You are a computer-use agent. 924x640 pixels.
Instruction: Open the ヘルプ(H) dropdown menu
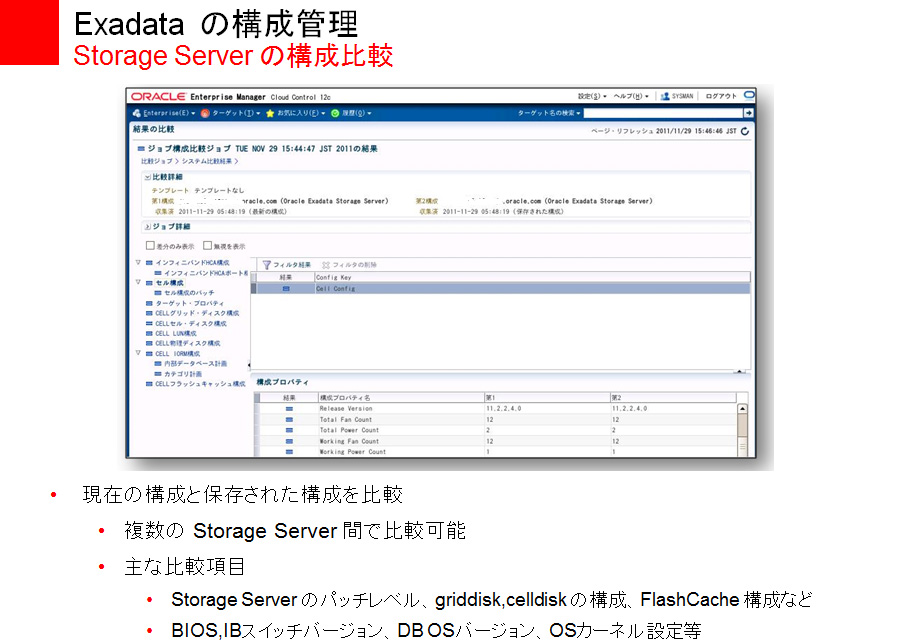click(631, 96)
